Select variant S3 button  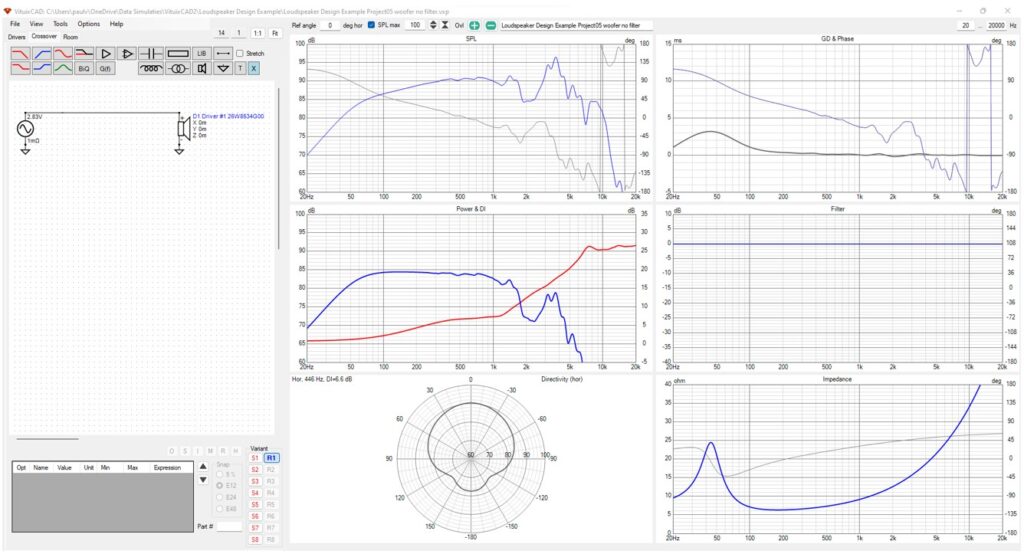(x=255, y=481)
